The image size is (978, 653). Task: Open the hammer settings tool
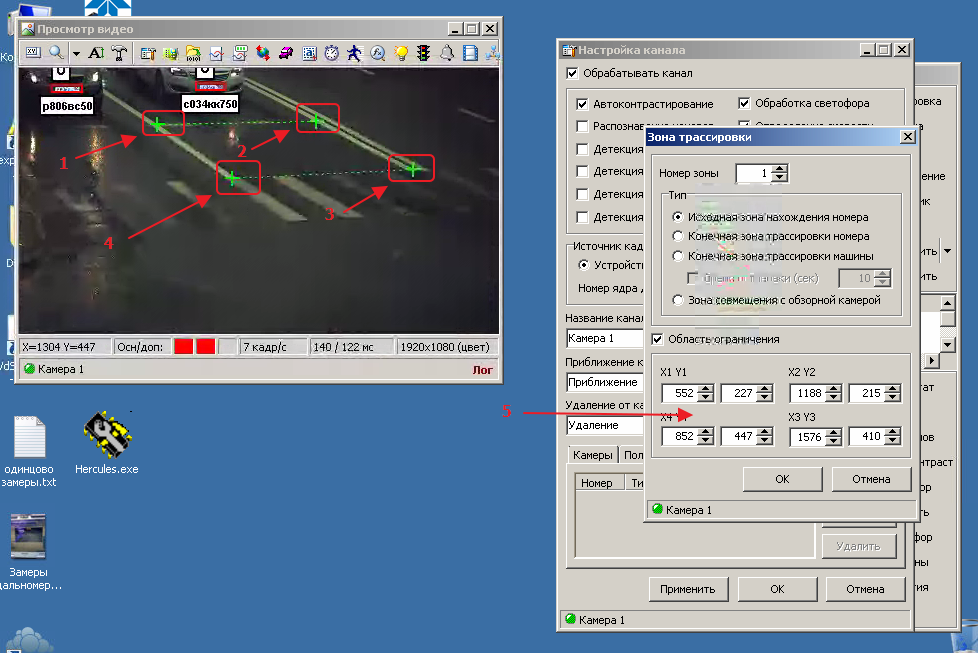pyautogui.click(x=120, y=53)
